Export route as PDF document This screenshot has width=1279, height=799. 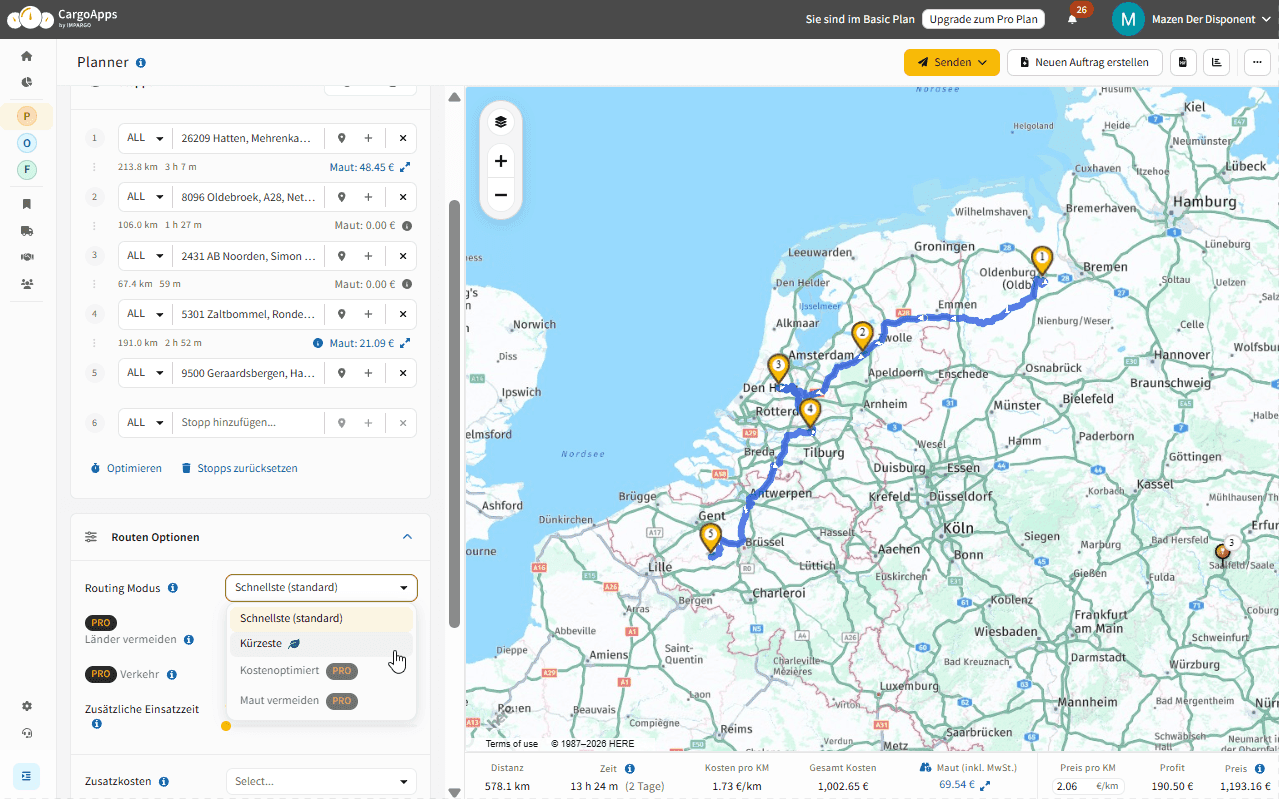[x=1183, y=62]
